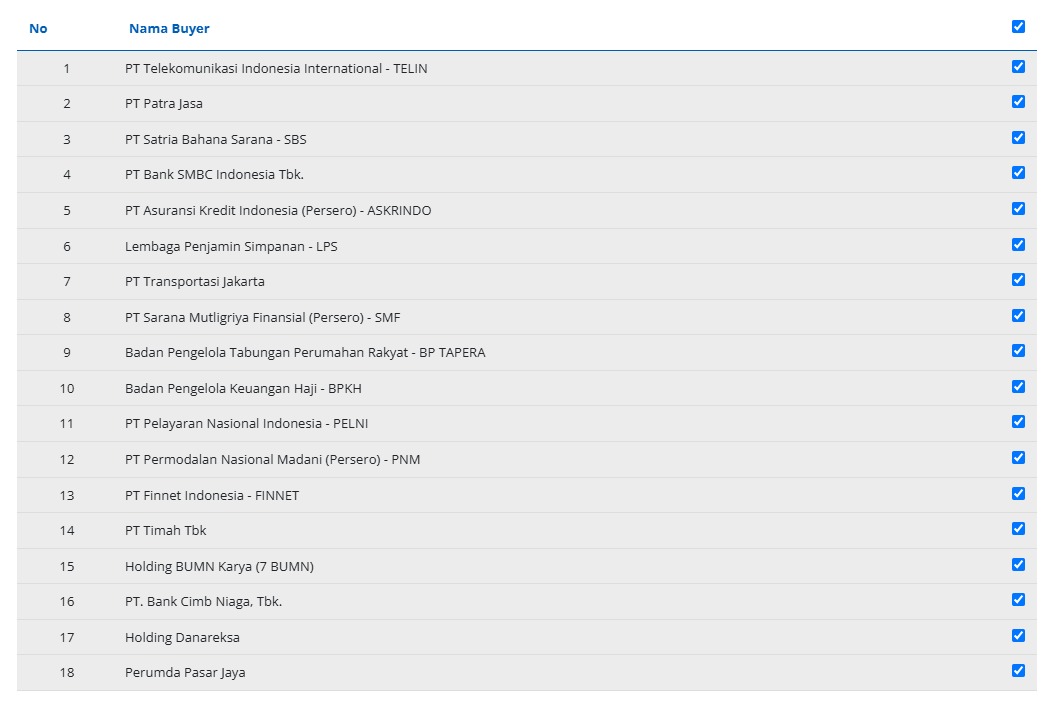Click PT Permodalan Nasional Madani (Persero) - PNM
The height and width of the screenshot is (701, 1050).
(273, 460)
